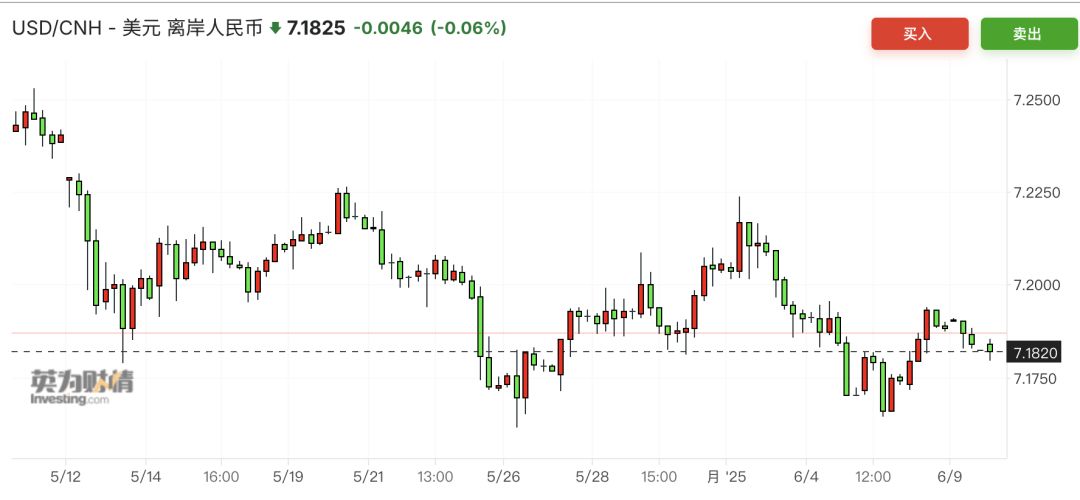
Task: Click the -0.0046 price change value
Action: [x=388, y=29]
